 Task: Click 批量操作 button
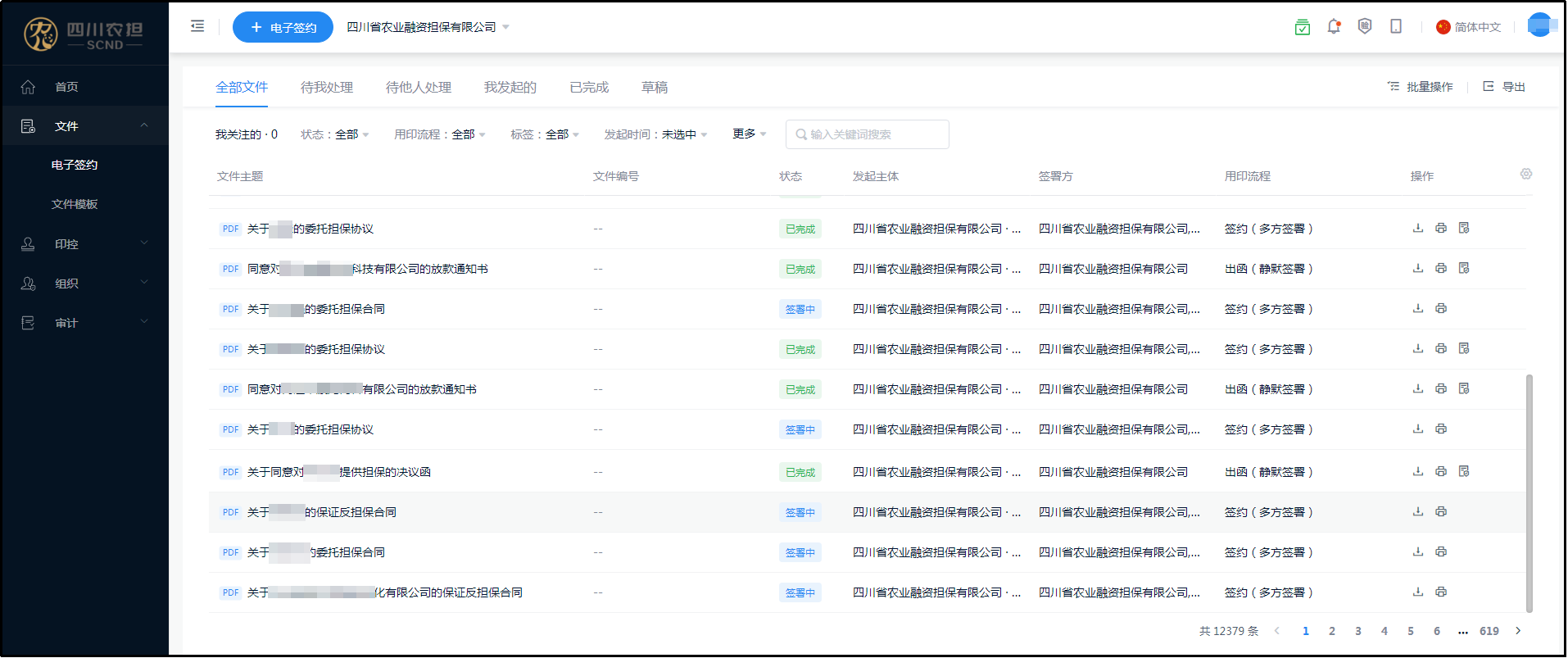[x=1421, y=87]
